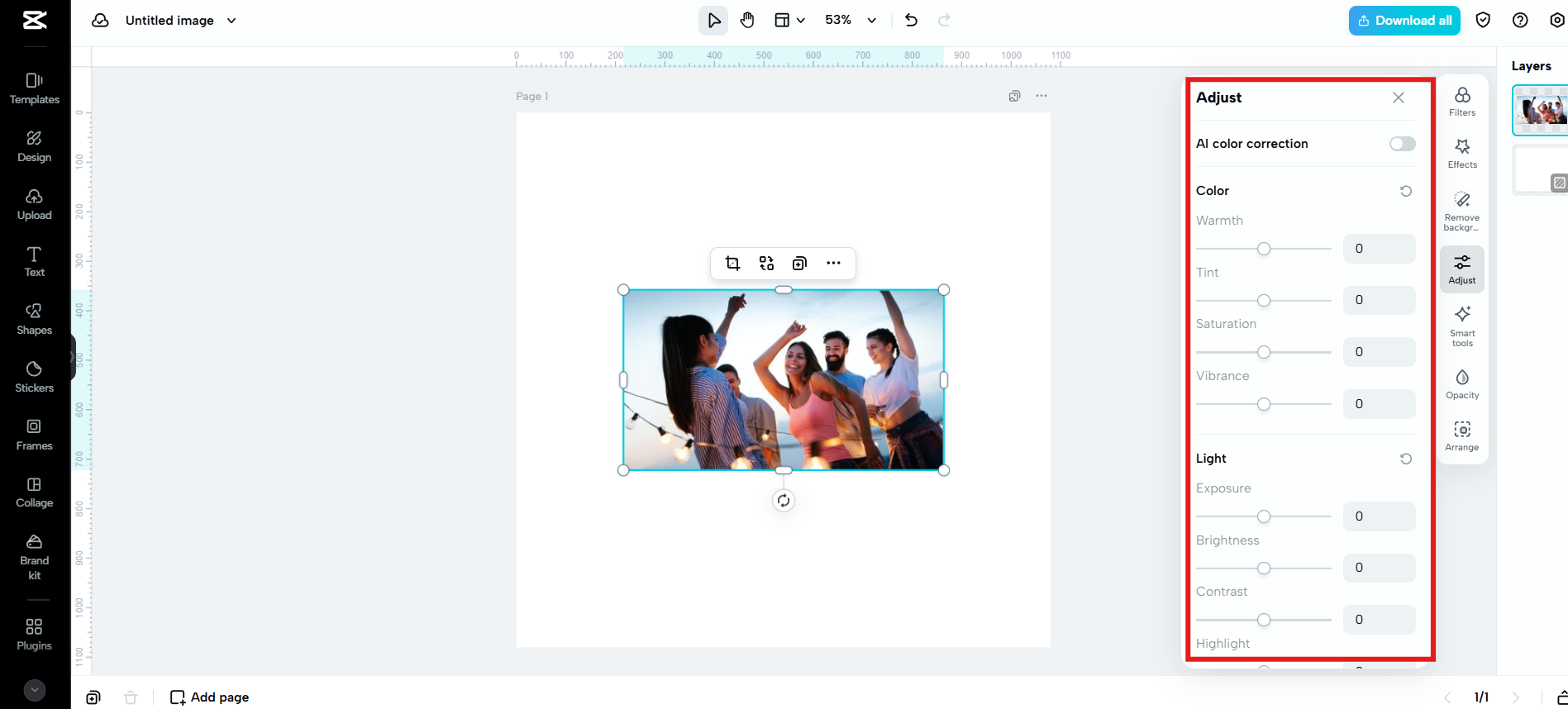Click the Saturation value input field

pyautogui.click(x=1380, y=352)
